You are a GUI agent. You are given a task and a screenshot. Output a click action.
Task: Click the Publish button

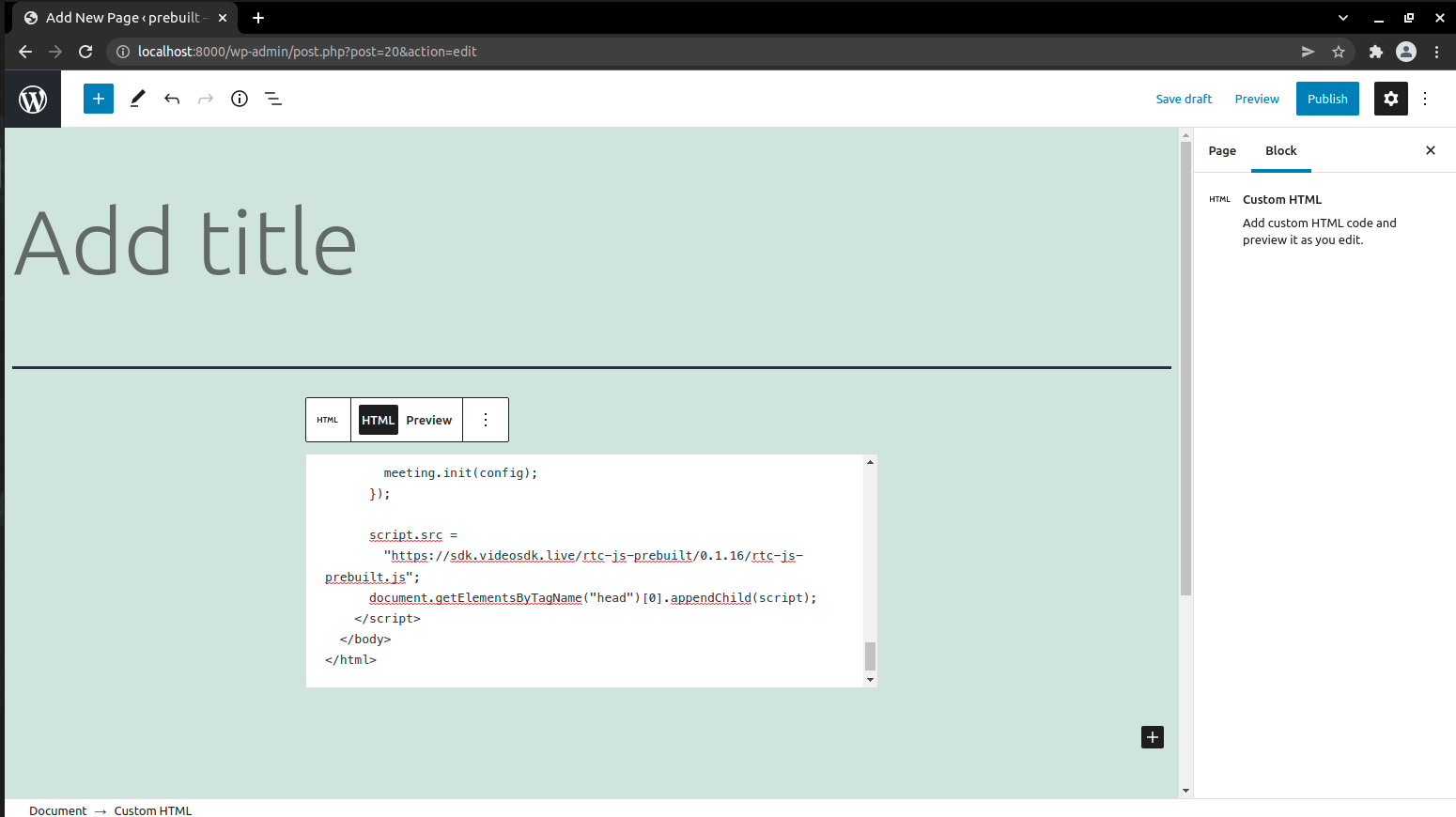pyautogui.click(x=1327, y=99)
